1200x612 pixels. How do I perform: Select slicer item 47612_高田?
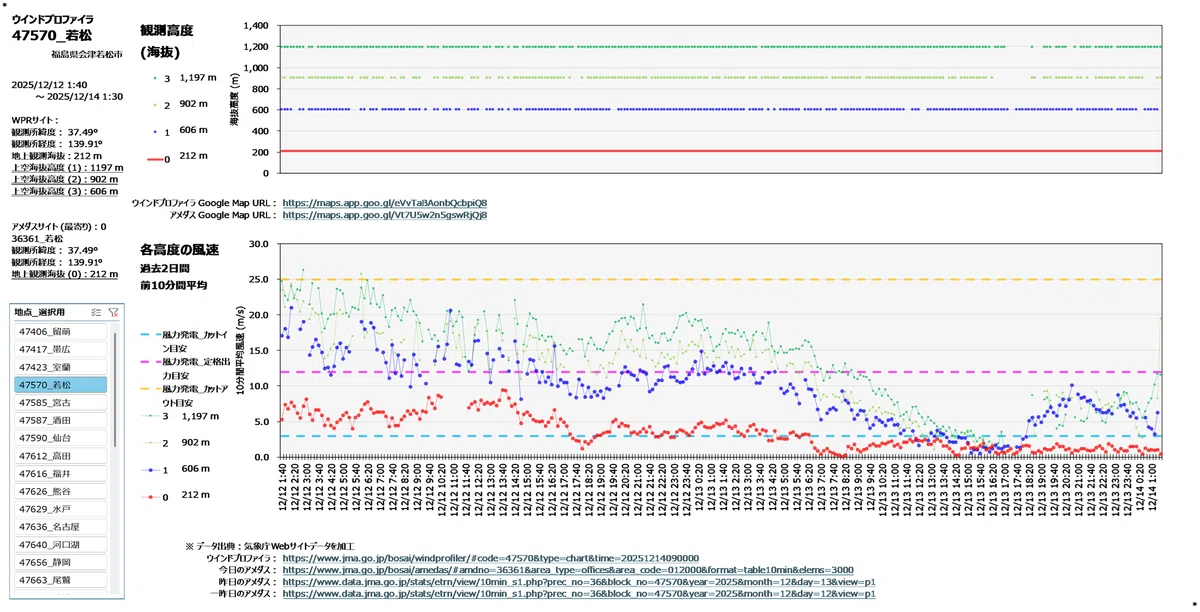click(x=61, y=456)
